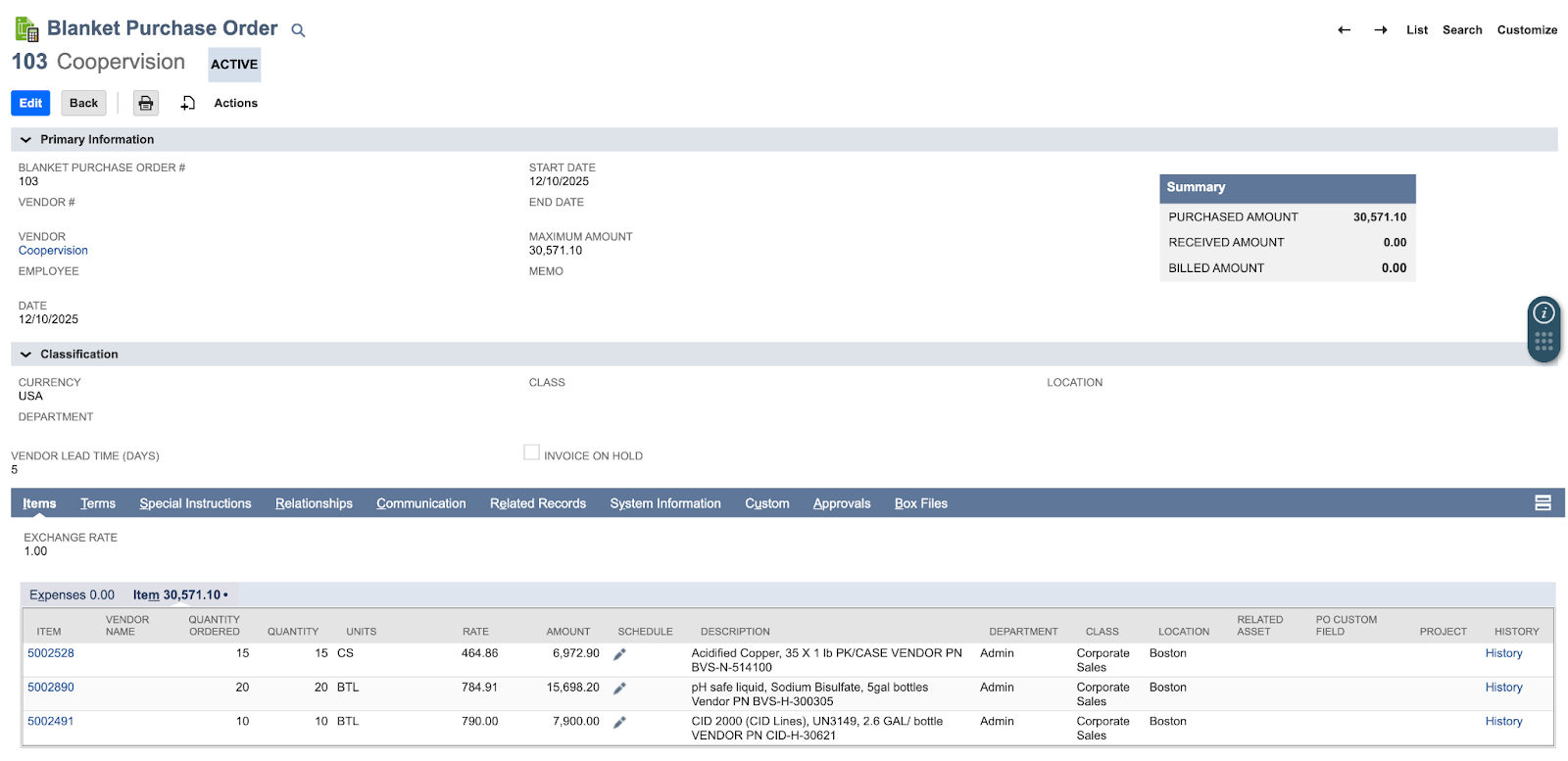Open the Coopervision vendor link
Image resolution: width=1568 pixels, height=761 pixels.
(x=53, y=251)
